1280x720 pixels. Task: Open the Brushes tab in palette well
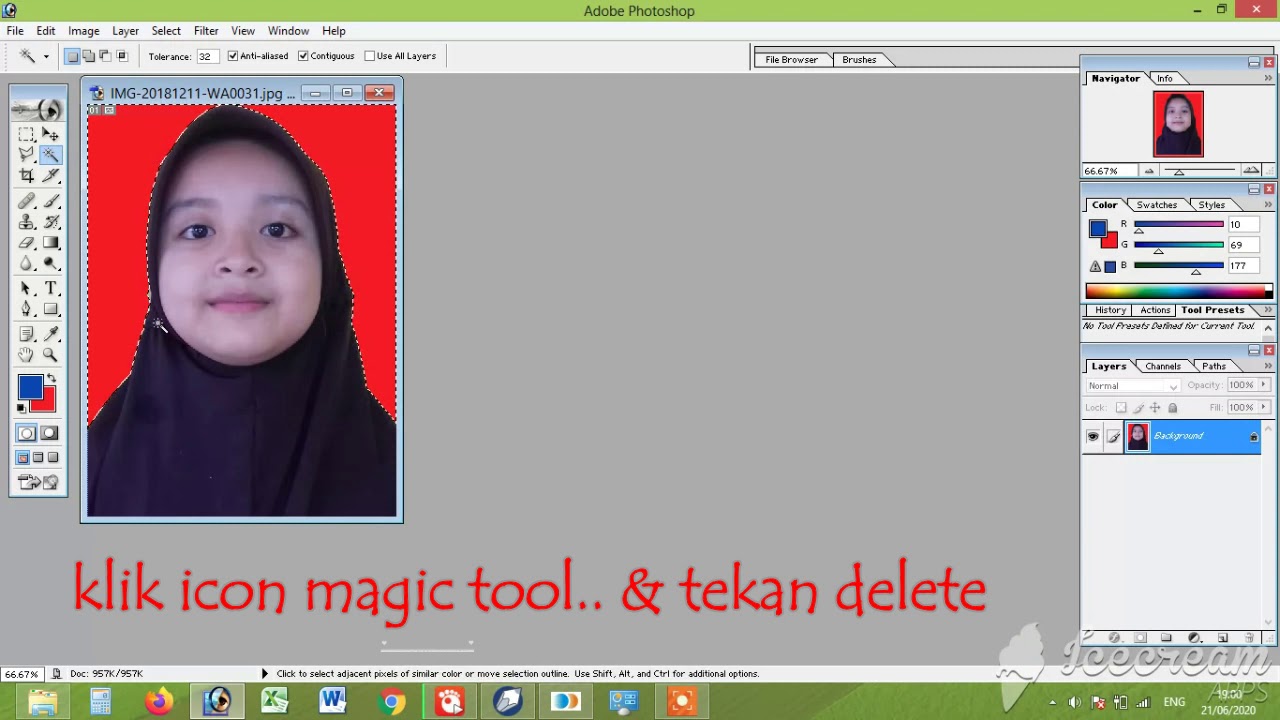click(x=859, y=60)
